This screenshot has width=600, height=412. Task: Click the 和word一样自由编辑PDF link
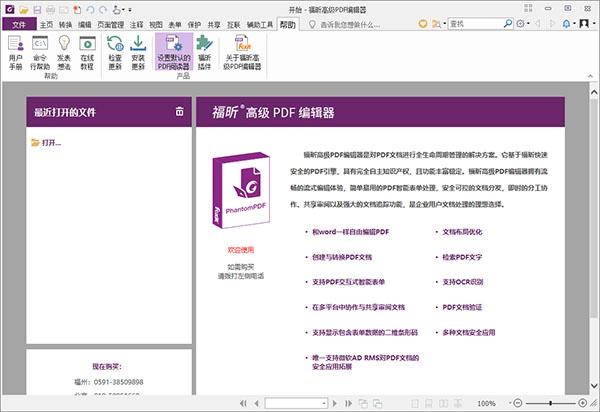[x=351, y=232]
